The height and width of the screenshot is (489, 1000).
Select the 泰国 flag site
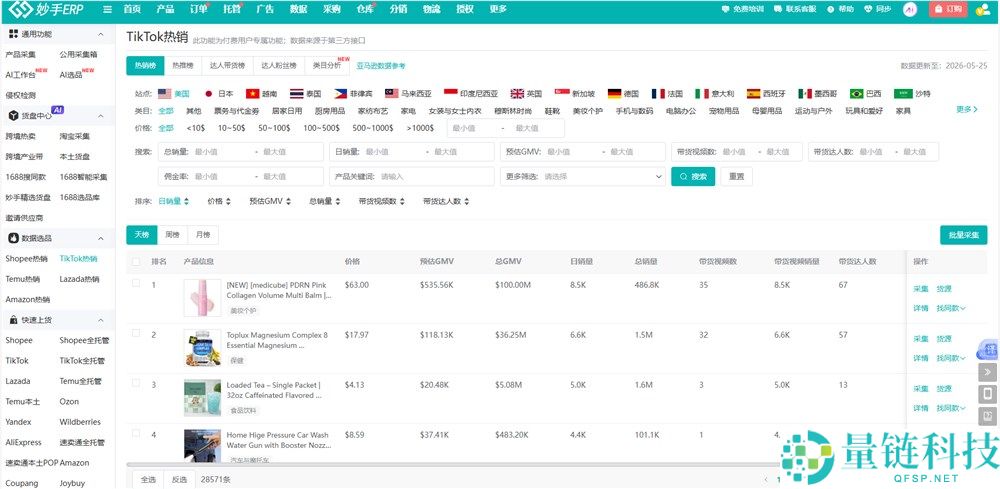tap(297, 94)
